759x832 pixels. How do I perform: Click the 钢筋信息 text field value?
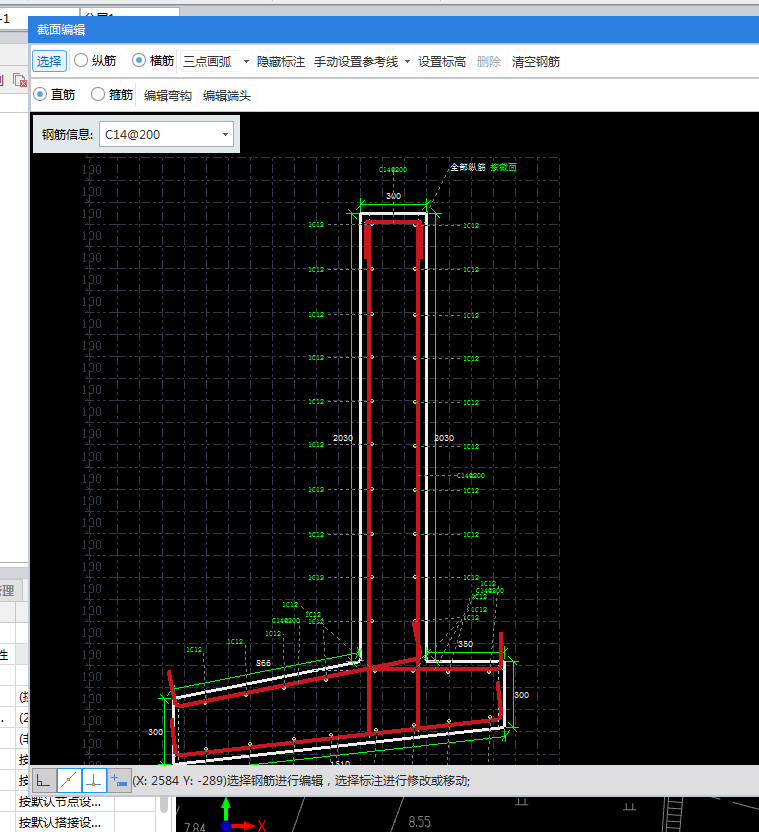point(133,135)
